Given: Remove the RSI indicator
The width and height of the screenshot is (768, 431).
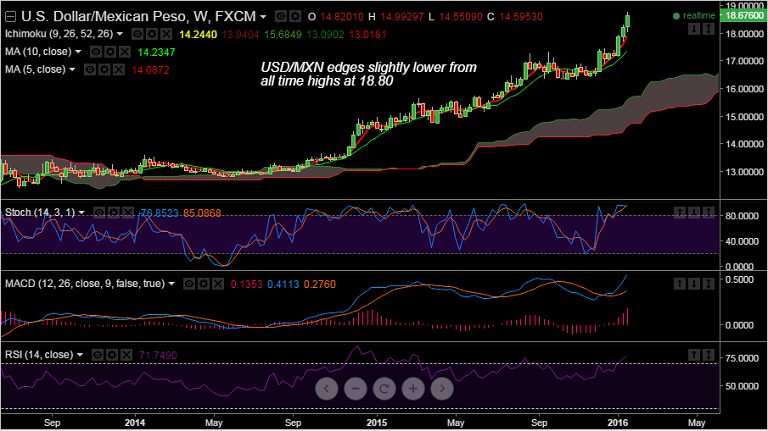Looking at the screenshot, I should tap(126, 355).
